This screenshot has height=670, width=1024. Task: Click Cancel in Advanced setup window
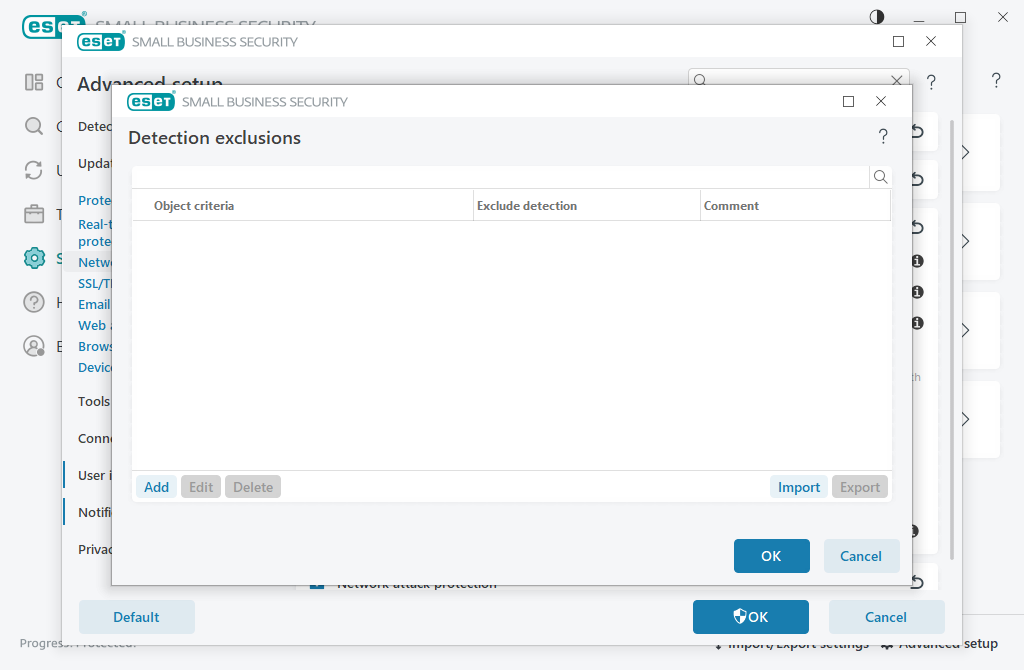coord(886,617)
